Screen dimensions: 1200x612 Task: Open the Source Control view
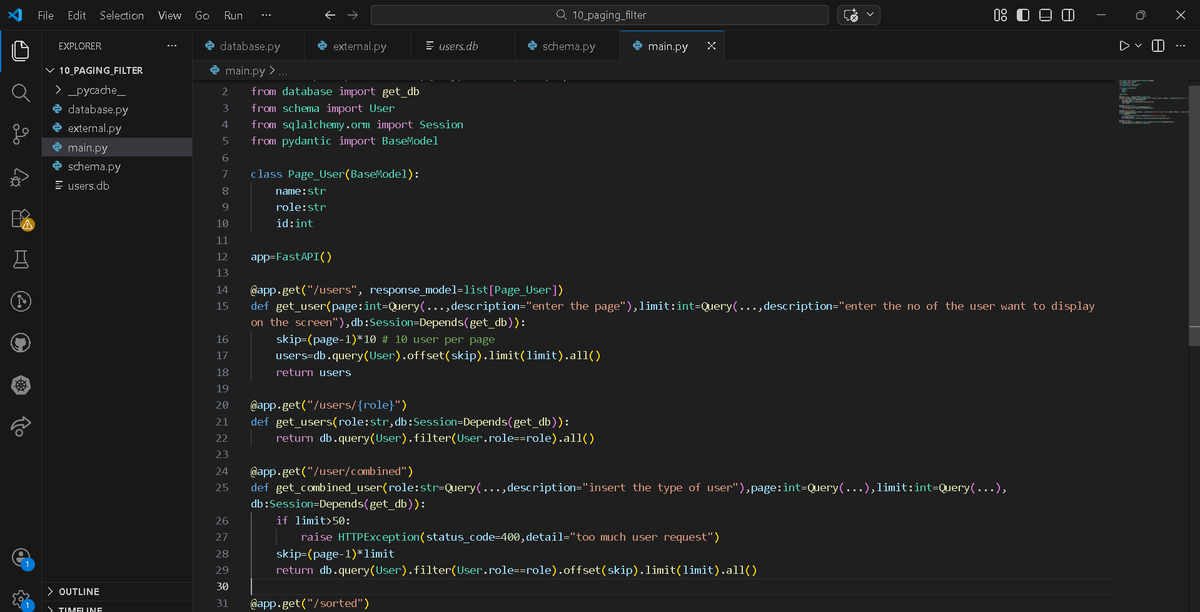[22, 135]
